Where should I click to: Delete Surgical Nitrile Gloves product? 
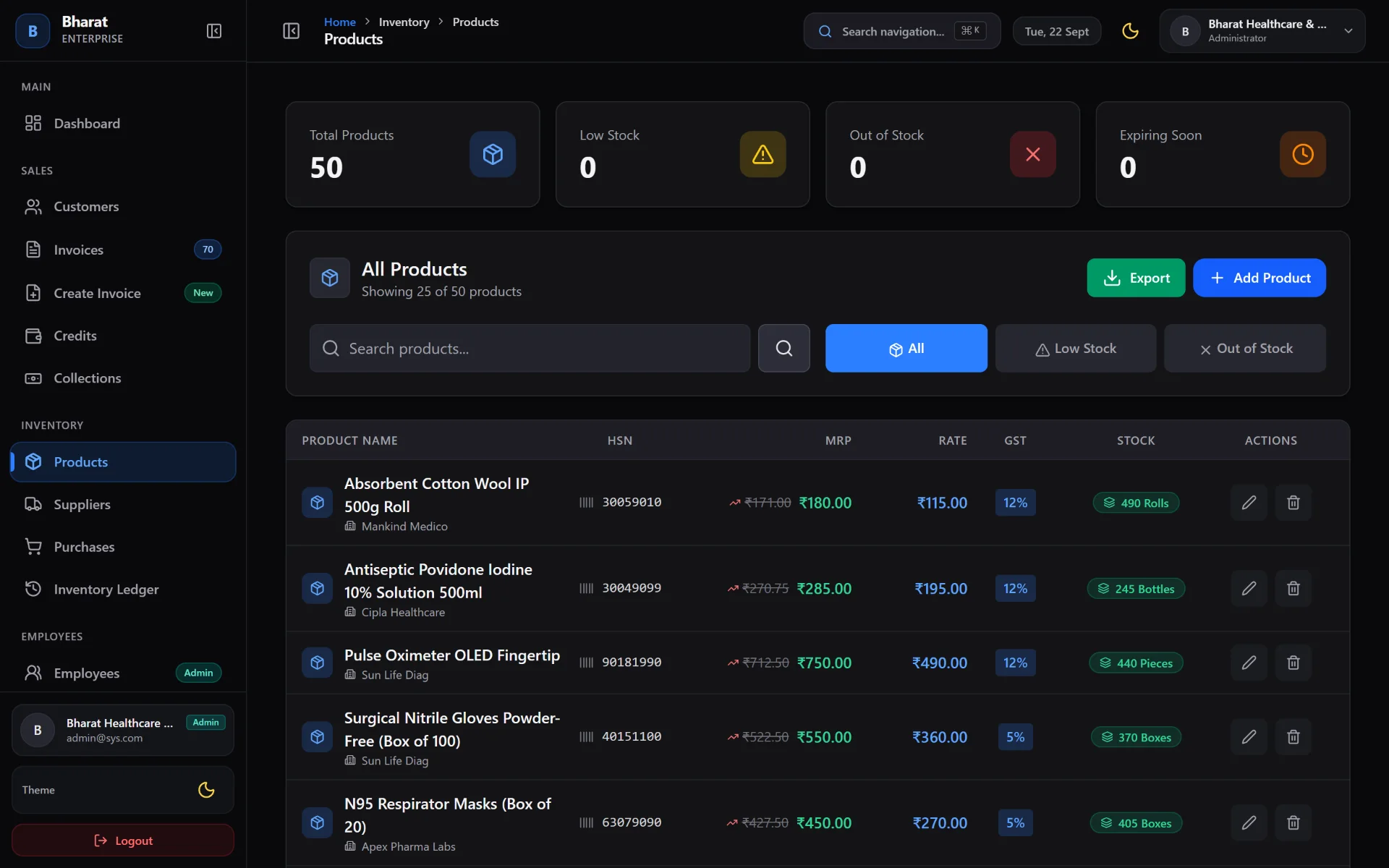point(1294,737)
